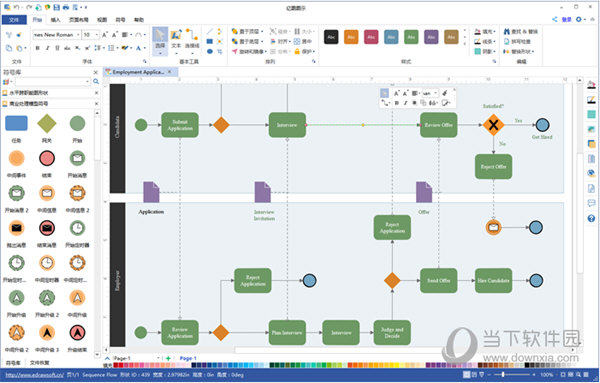Image resolution: width=600 pixels, height=383 pixels.
Task: Click the Page-1 tab at bottom
Action: tap(188, 359)
